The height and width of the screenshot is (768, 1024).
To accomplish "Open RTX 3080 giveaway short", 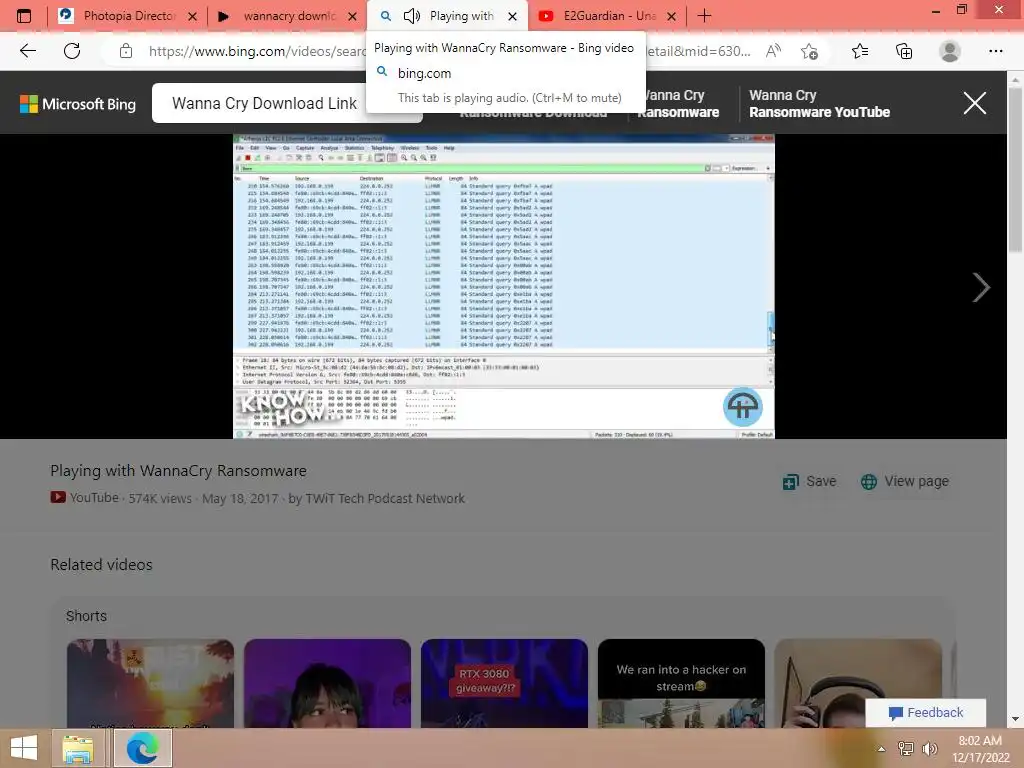I will pyautogui.click(x=504, y=683).
